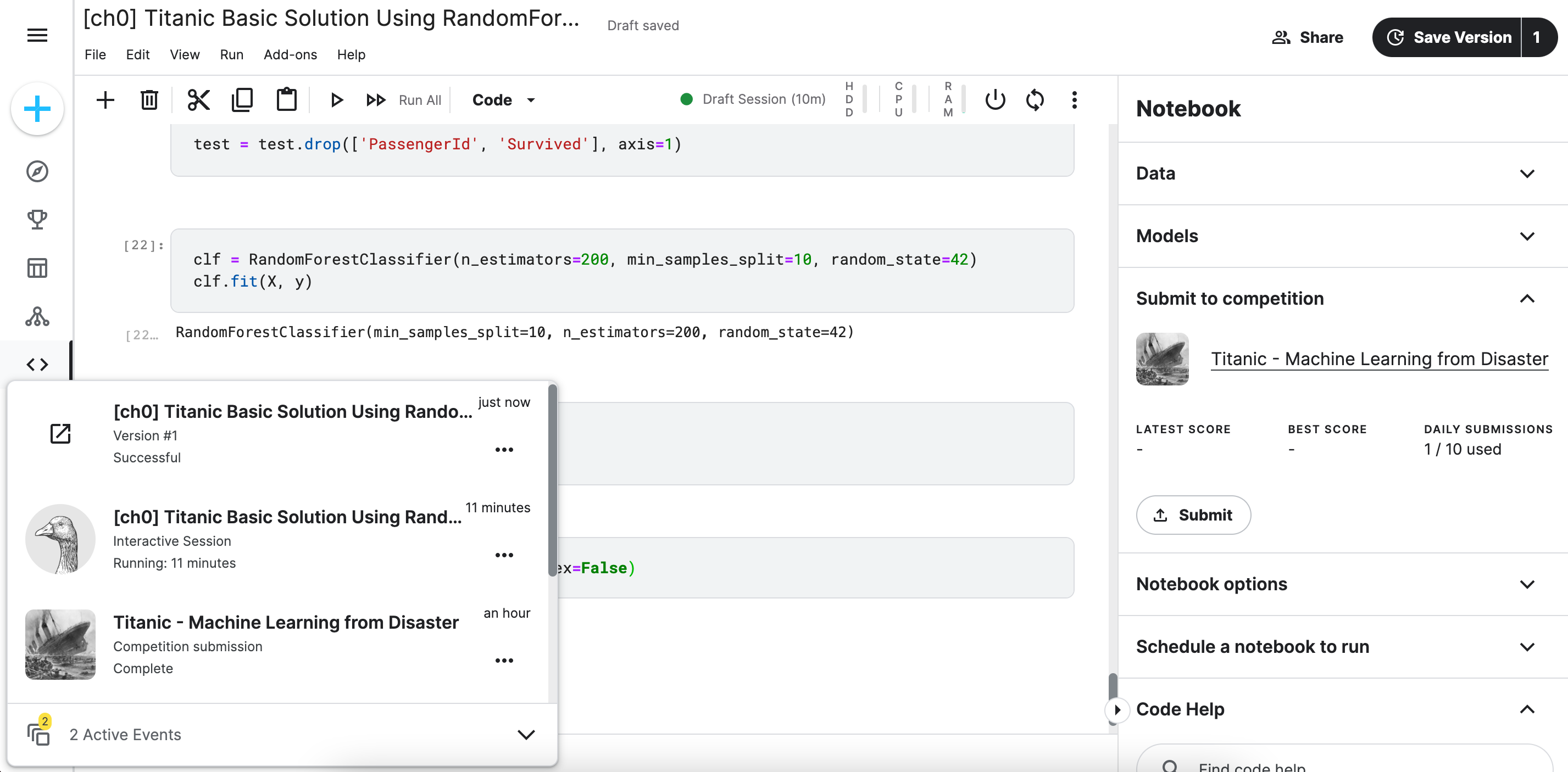Power off the session
Image resolution: width=1568 pixels, height=772 pixels.
pos(994,100)
